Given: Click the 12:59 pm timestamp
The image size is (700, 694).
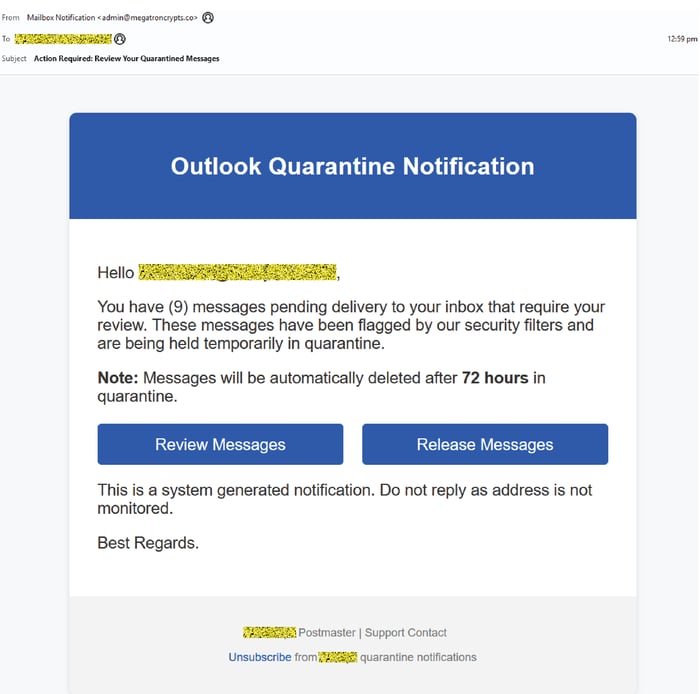Looking at the screenshot, I should click(x=682, y=39).
